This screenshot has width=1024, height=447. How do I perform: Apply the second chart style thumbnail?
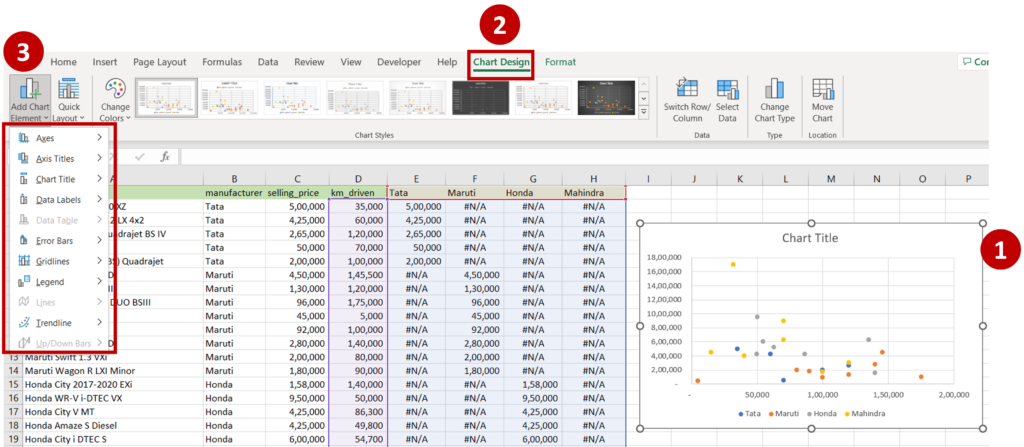coord(229,98)
